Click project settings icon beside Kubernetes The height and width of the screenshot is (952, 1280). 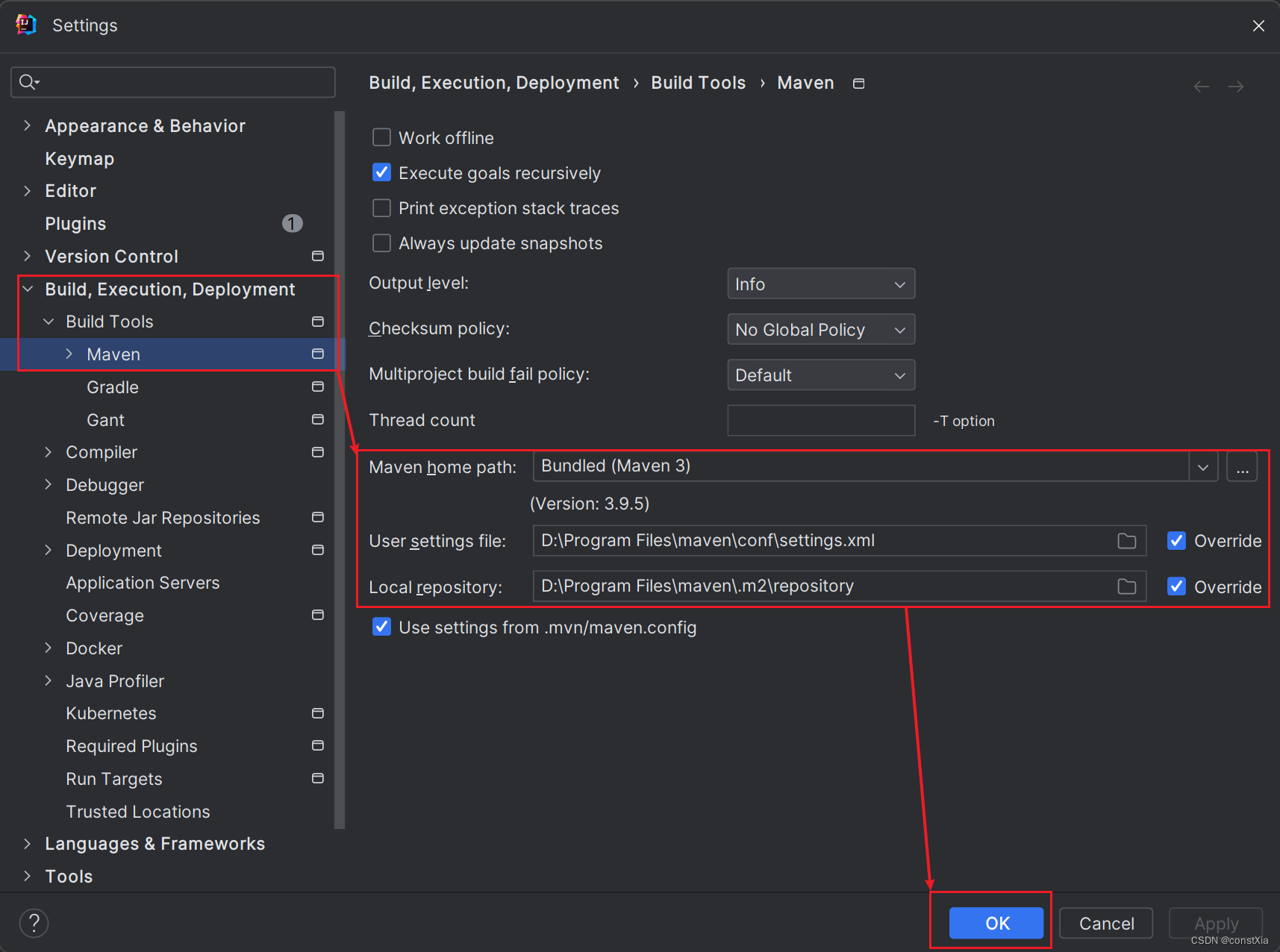click(318, 713)
